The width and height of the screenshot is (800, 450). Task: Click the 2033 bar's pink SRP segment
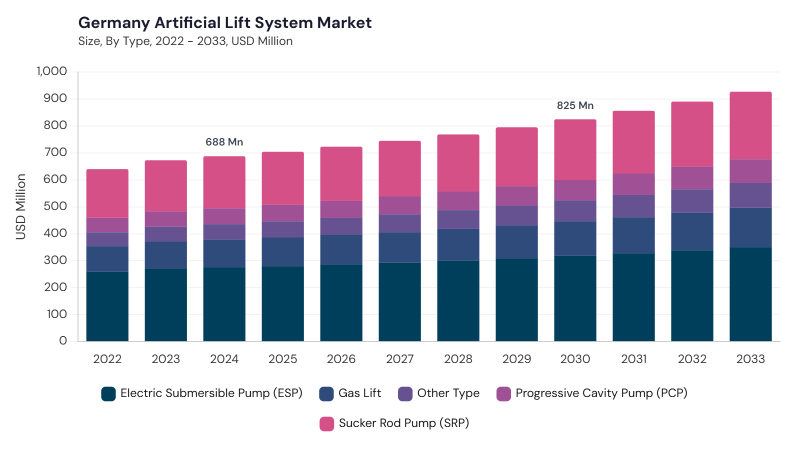[x=751, y=126]
